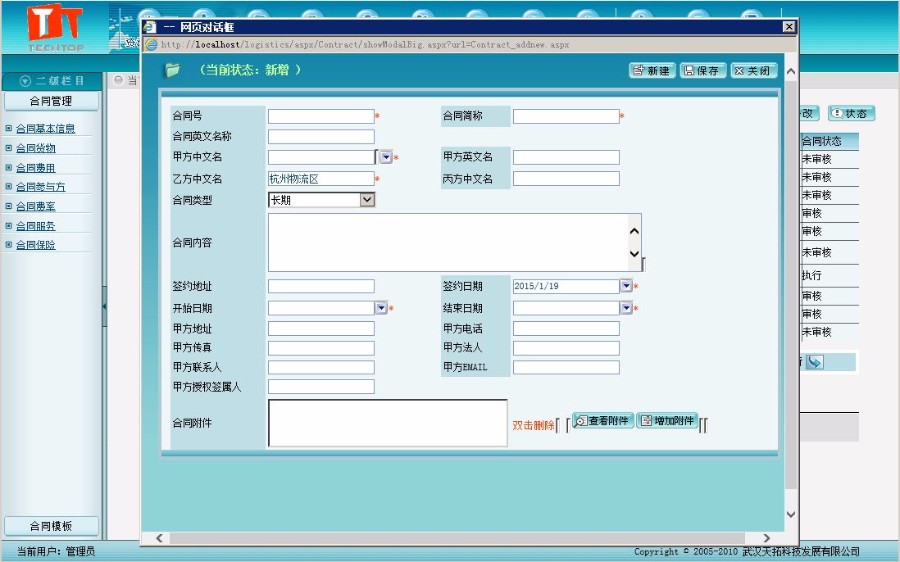Click the 开始日期 input field

tap(321, 308)
